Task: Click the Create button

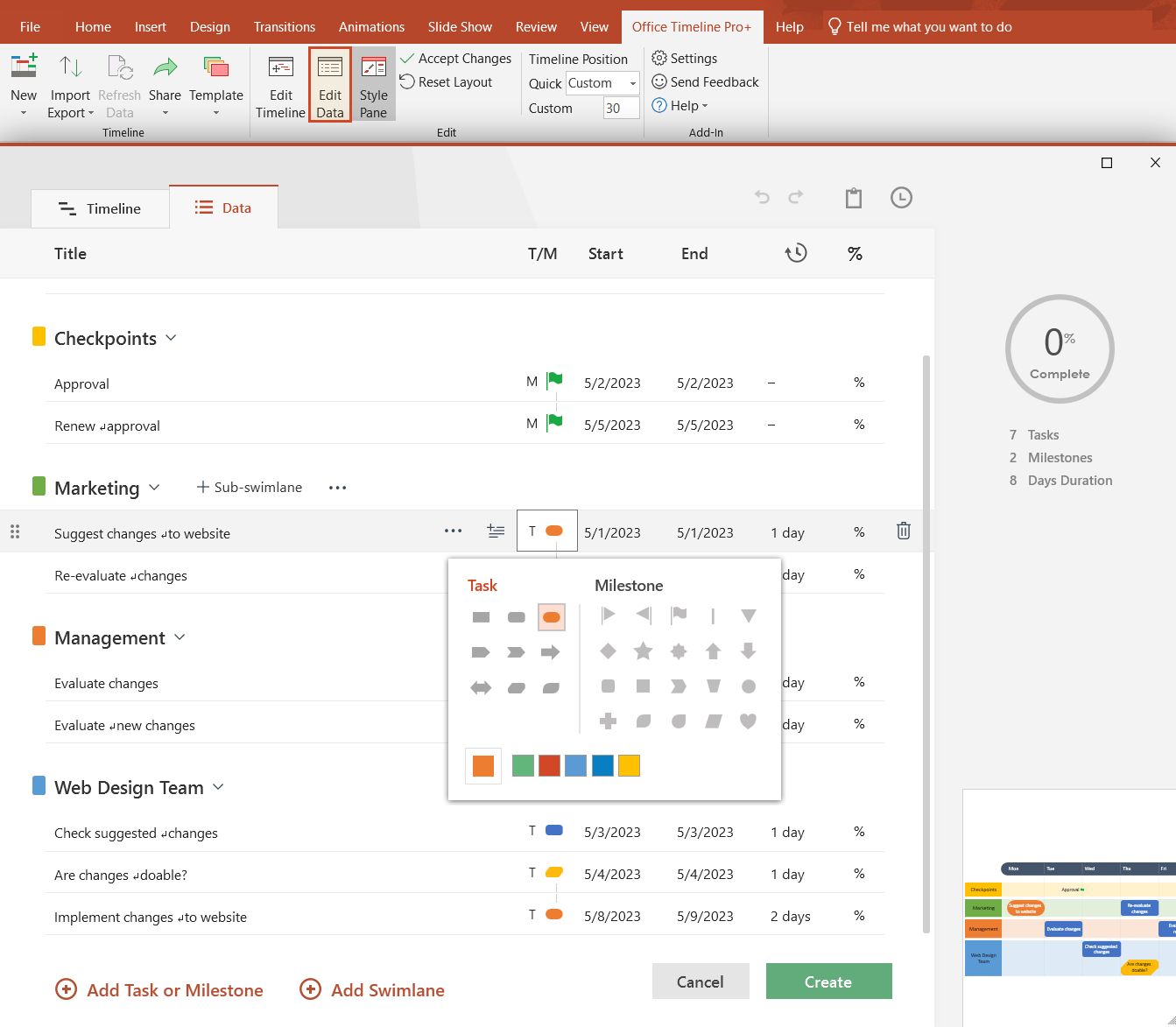Action: [x=827, y=981]
